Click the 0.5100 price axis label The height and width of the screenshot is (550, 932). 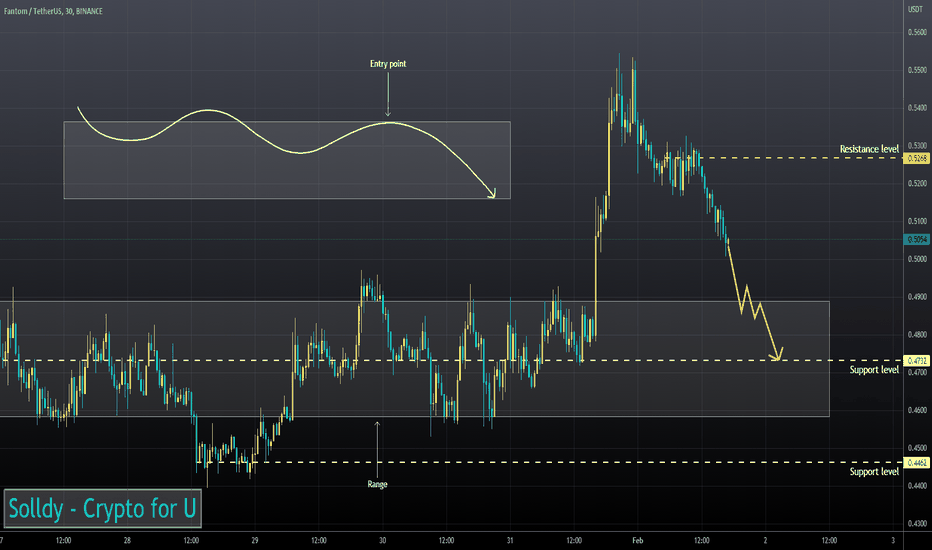pyautogui.click(x=917, y=221)
